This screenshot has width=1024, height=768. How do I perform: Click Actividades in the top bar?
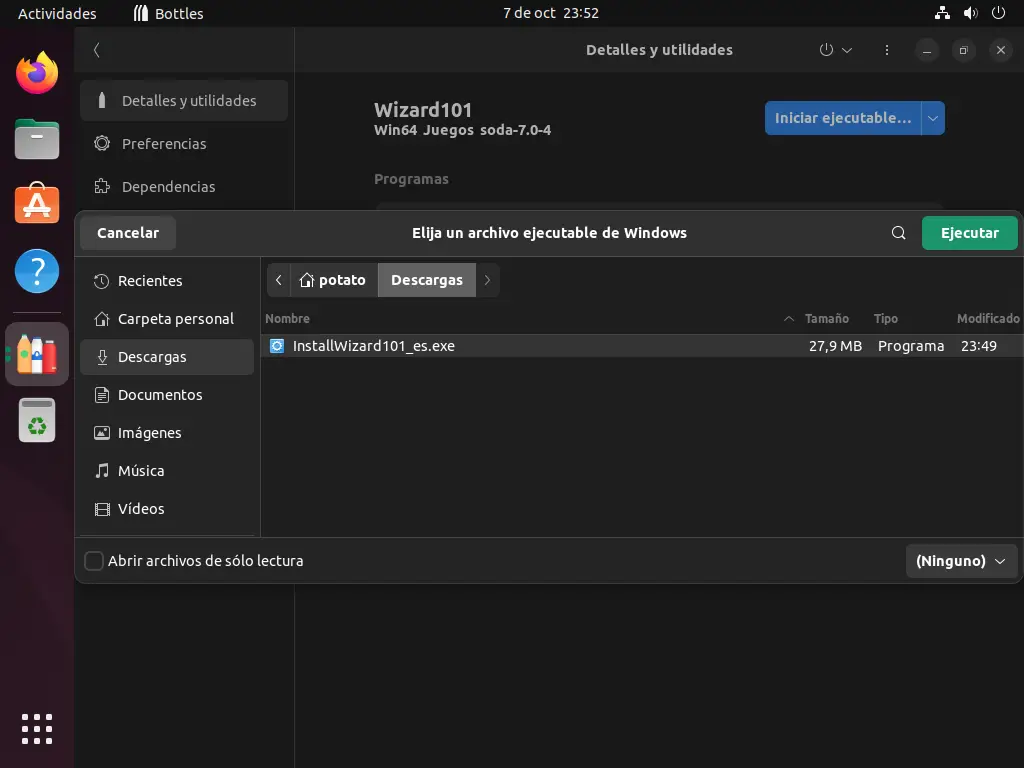point(57,13)
